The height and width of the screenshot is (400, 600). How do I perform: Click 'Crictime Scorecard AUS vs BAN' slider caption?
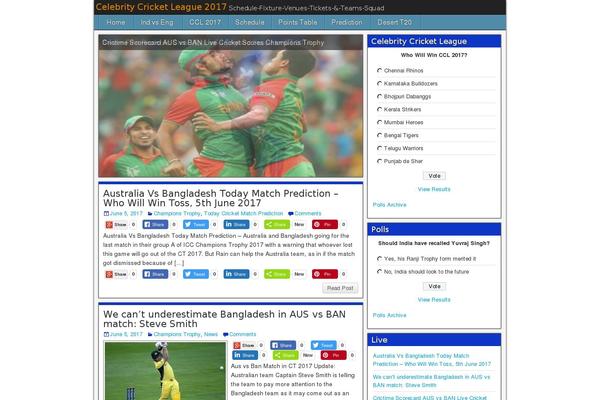pyautogui.click(x=213, y=43)
